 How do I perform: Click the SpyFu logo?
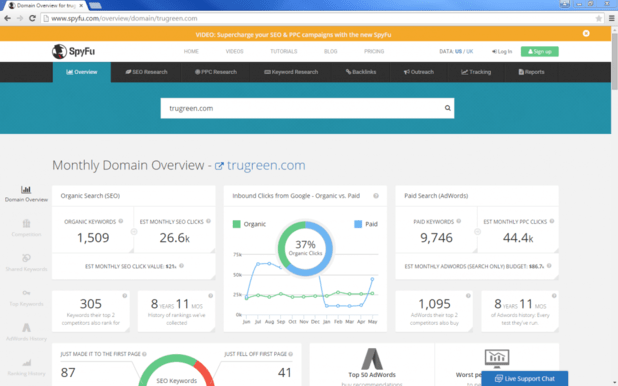pyautogui.click(x=73, y=51)
